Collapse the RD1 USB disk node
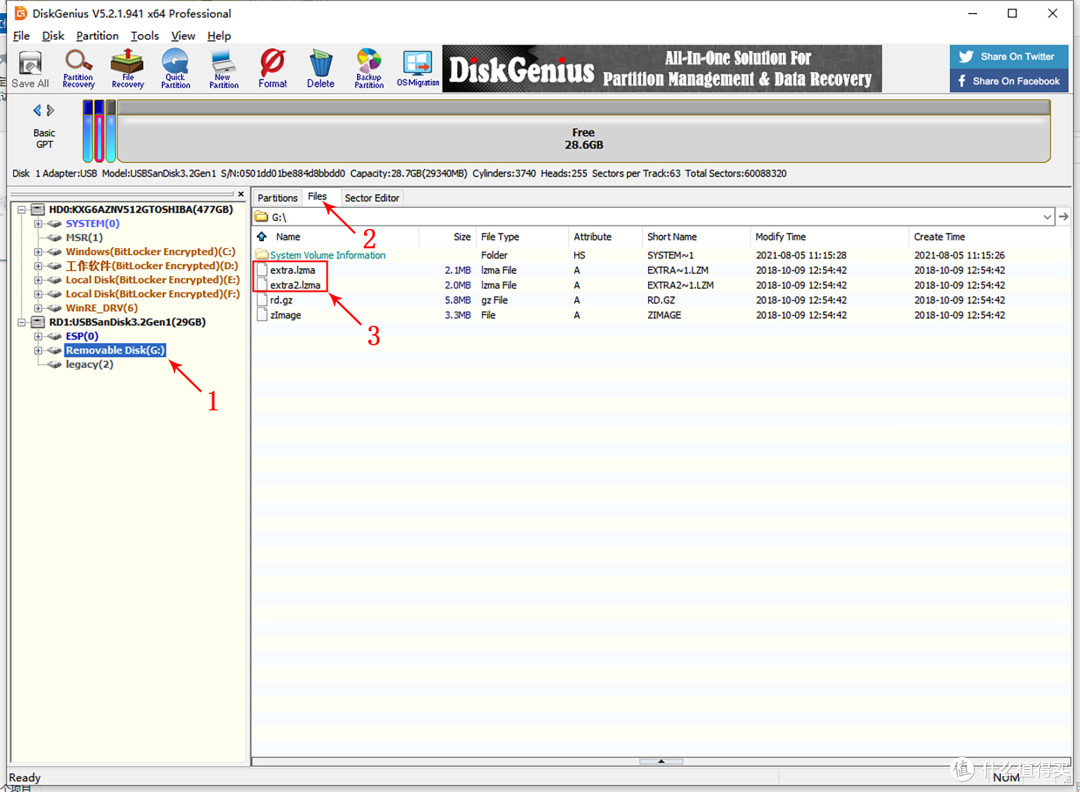Image resolution: width=1080 pixels, height=792 pixels. click(21, 322)
